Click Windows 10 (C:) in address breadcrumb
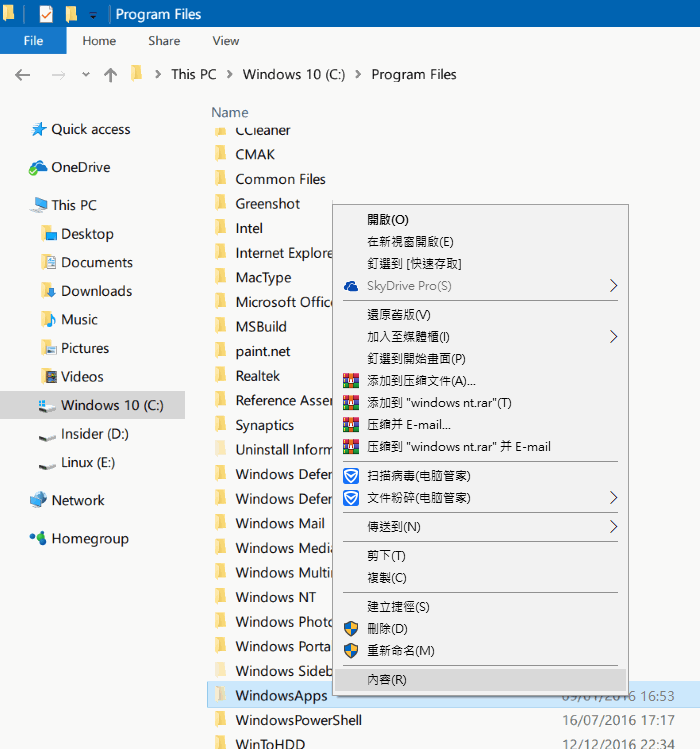 click(x=293, y=75)
